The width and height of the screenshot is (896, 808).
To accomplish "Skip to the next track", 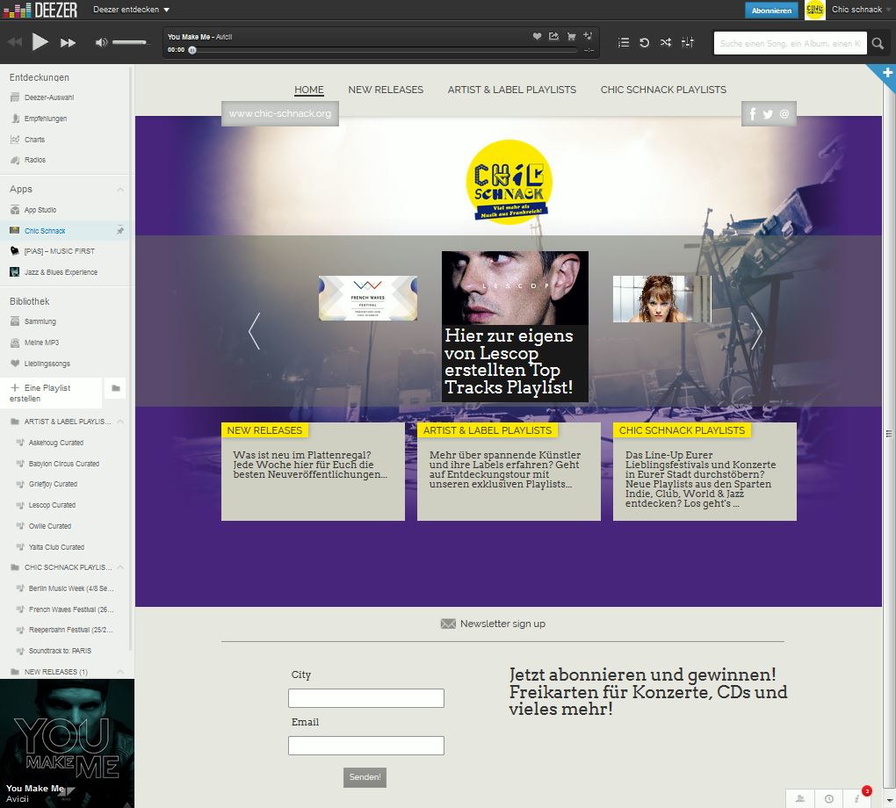I will point(68,43).
